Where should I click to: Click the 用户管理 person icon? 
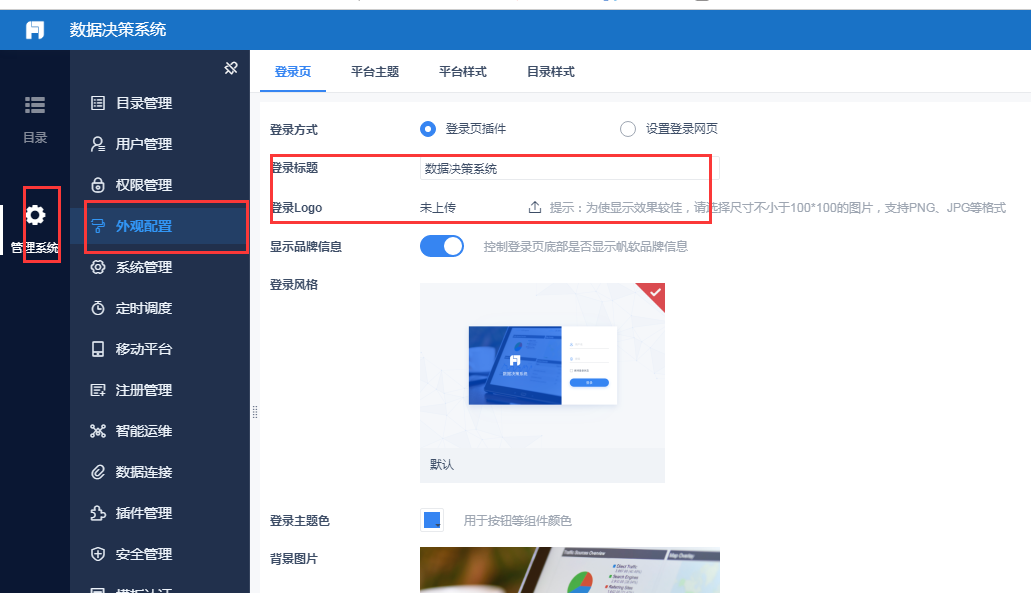98,144
